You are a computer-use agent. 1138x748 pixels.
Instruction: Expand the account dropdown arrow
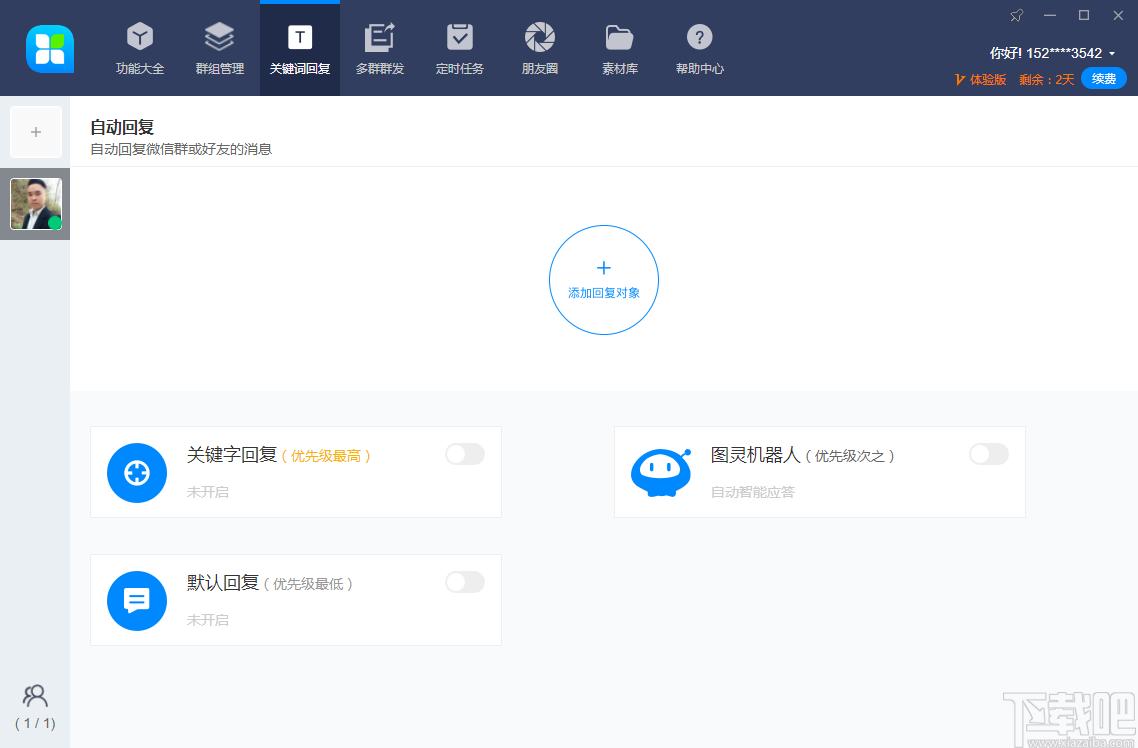(1112, 54)
